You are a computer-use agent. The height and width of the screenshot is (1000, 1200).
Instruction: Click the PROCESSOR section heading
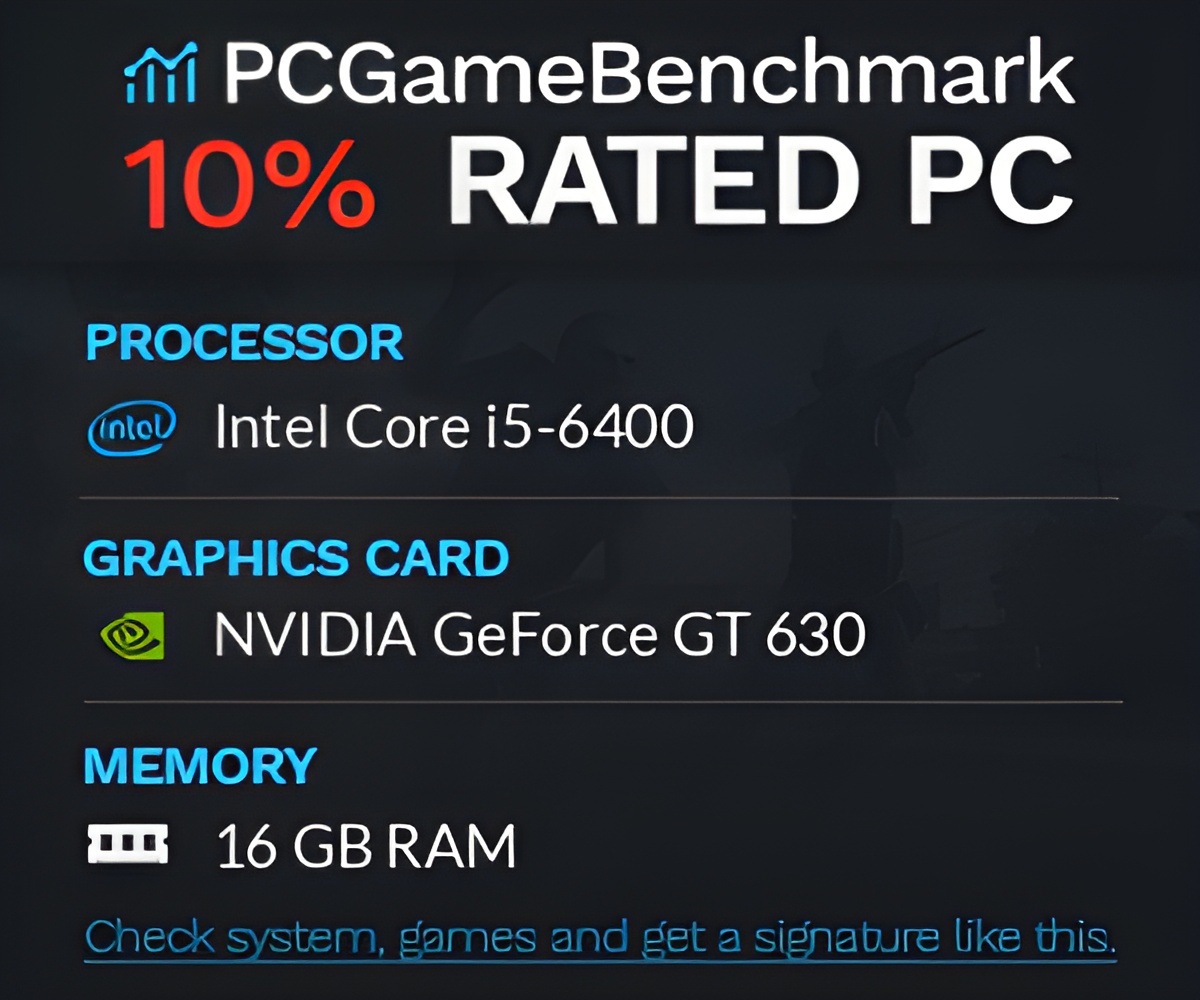pyautogui.click(x=244, y=343)
